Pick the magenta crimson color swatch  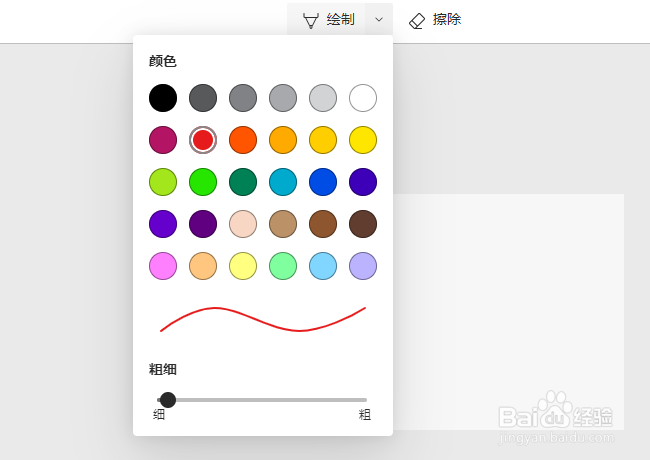163,140
